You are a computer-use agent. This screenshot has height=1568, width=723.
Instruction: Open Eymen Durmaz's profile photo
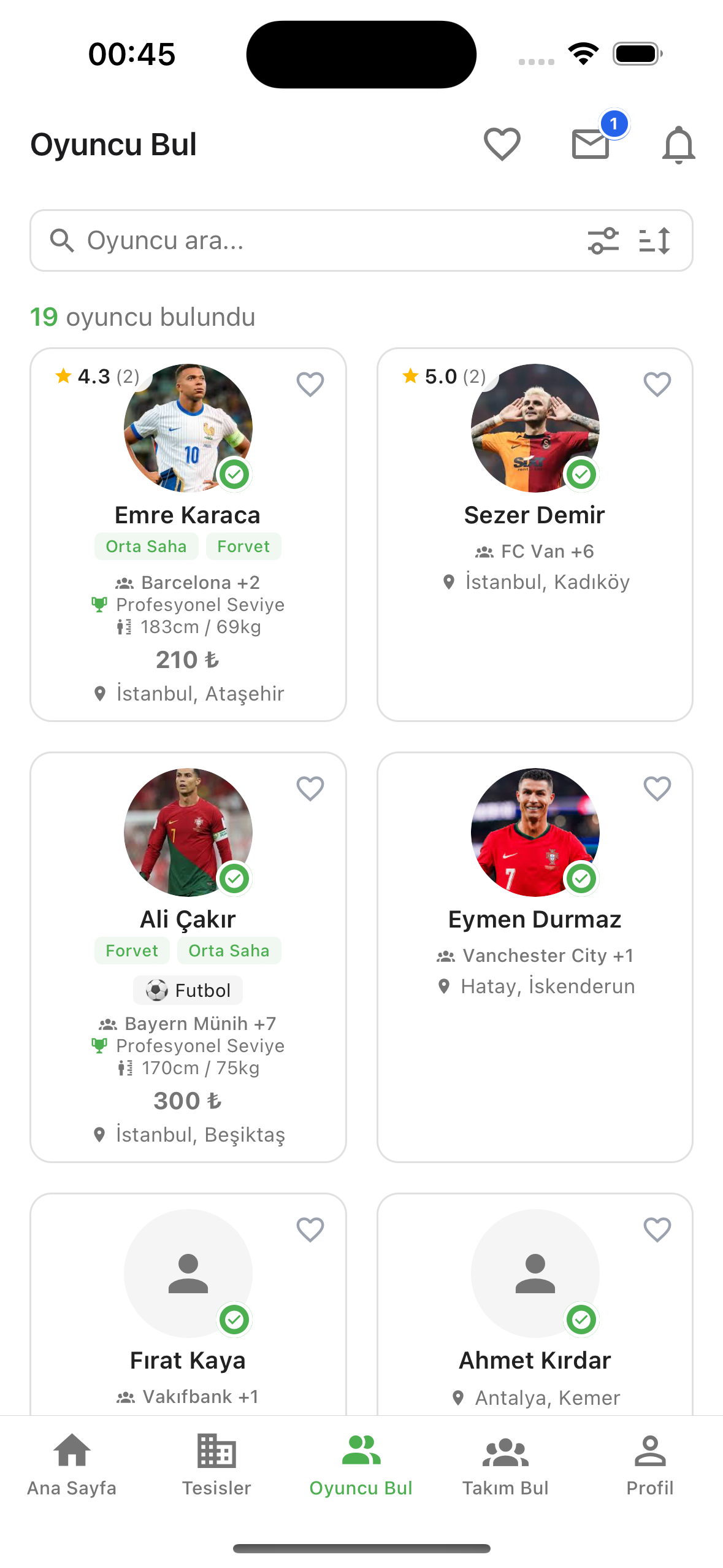(535, 832)
